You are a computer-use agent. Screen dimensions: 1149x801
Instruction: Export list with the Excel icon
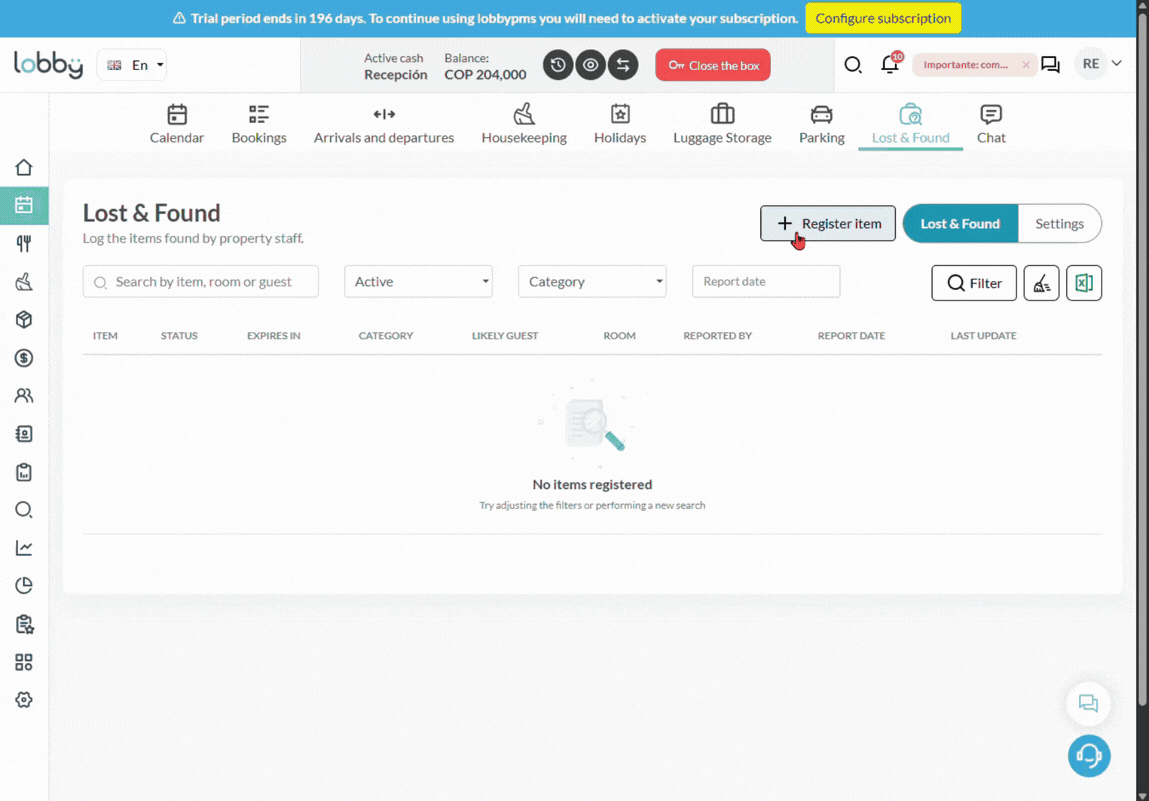pos(1084,283)
